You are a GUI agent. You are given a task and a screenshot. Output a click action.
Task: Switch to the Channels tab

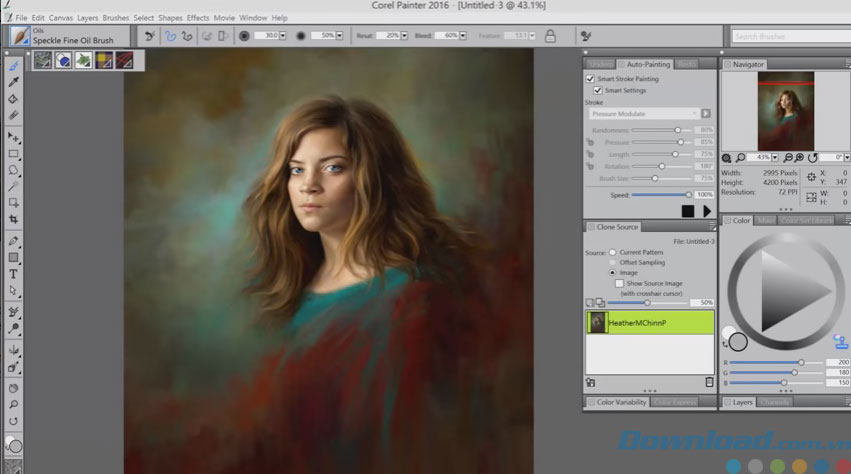coord(774,402)
